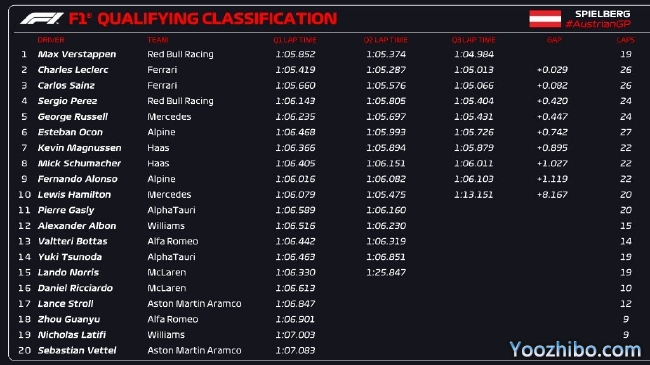This screenshot has width=650, height=365.
Task: Click Max Verstappen driver name
Action: tap(77, 54)
